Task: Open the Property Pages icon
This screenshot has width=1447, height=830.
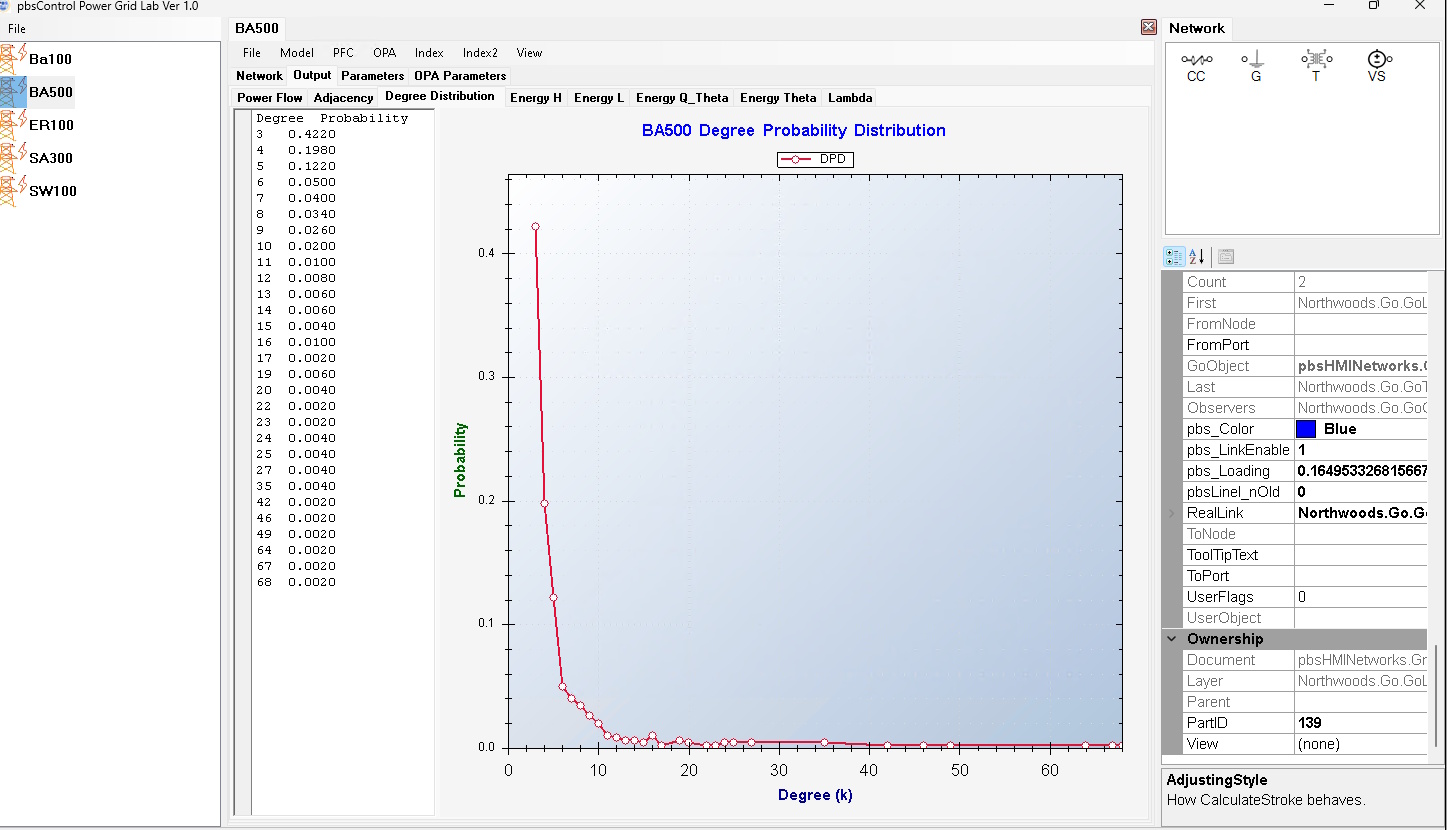Action: click(x=1226, y=257)
